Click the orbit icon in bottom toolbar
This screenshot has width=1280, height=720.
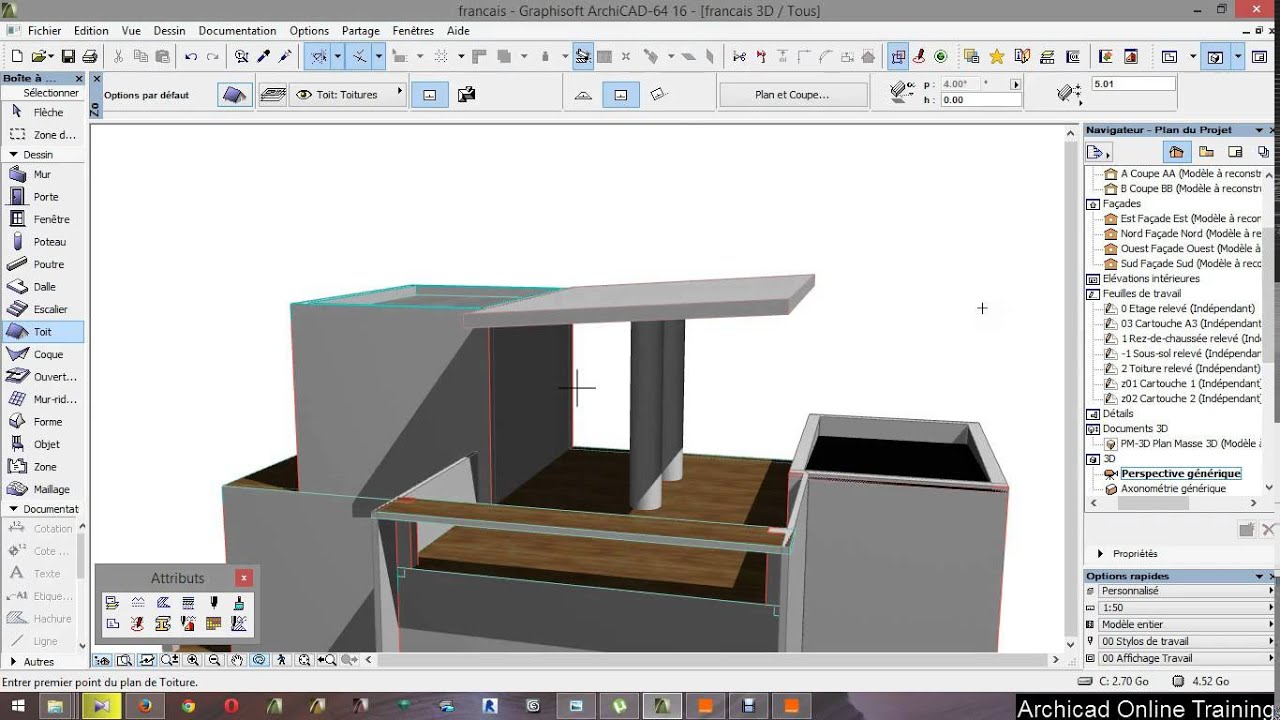point(259,660)
